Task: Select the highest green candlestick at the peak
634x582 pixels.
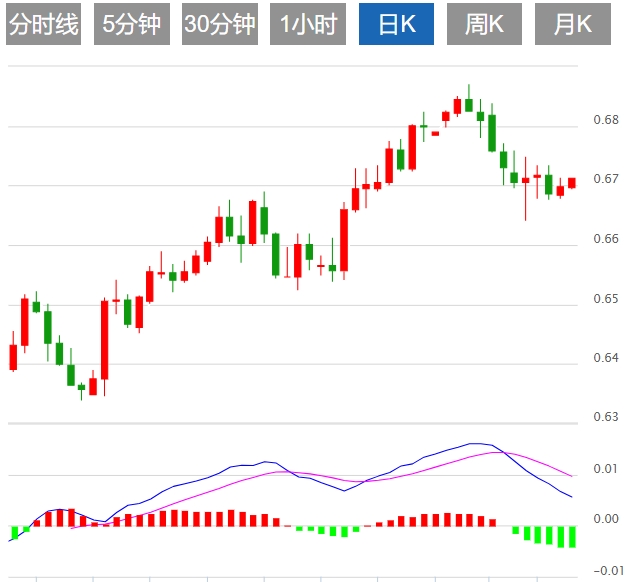Action: click(468, 104)
